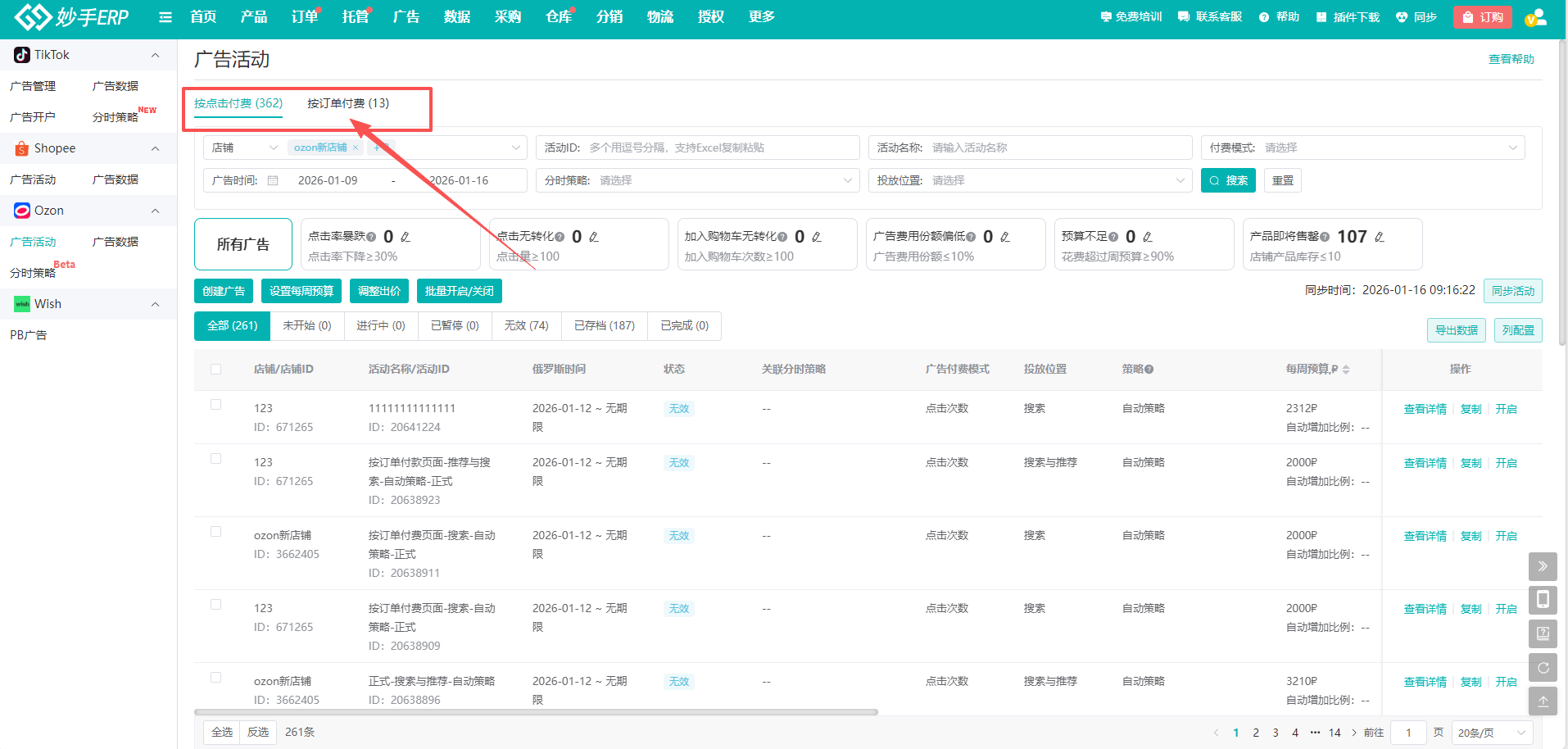The width and height of the screenshot is (1568, 749).
Task: Open the 20条/页 page size dropdown
Action: click(1491, 732)
